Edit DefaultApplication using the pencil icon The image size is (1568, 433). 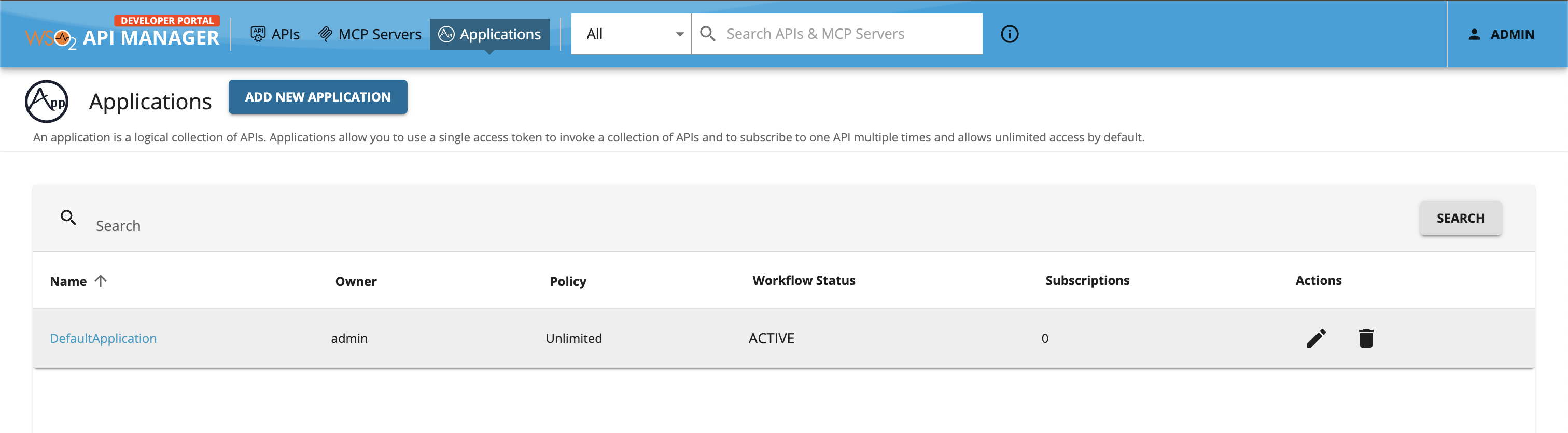click(1315, 338)
